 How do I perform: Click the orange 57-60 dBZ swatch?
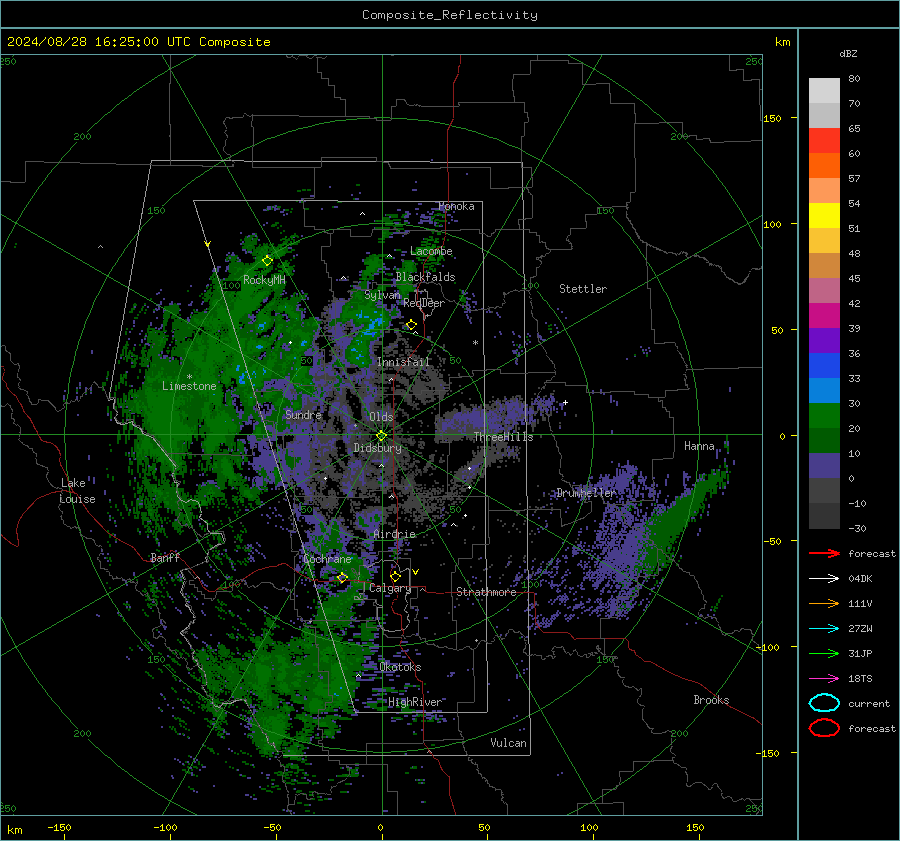coord(824,165)
